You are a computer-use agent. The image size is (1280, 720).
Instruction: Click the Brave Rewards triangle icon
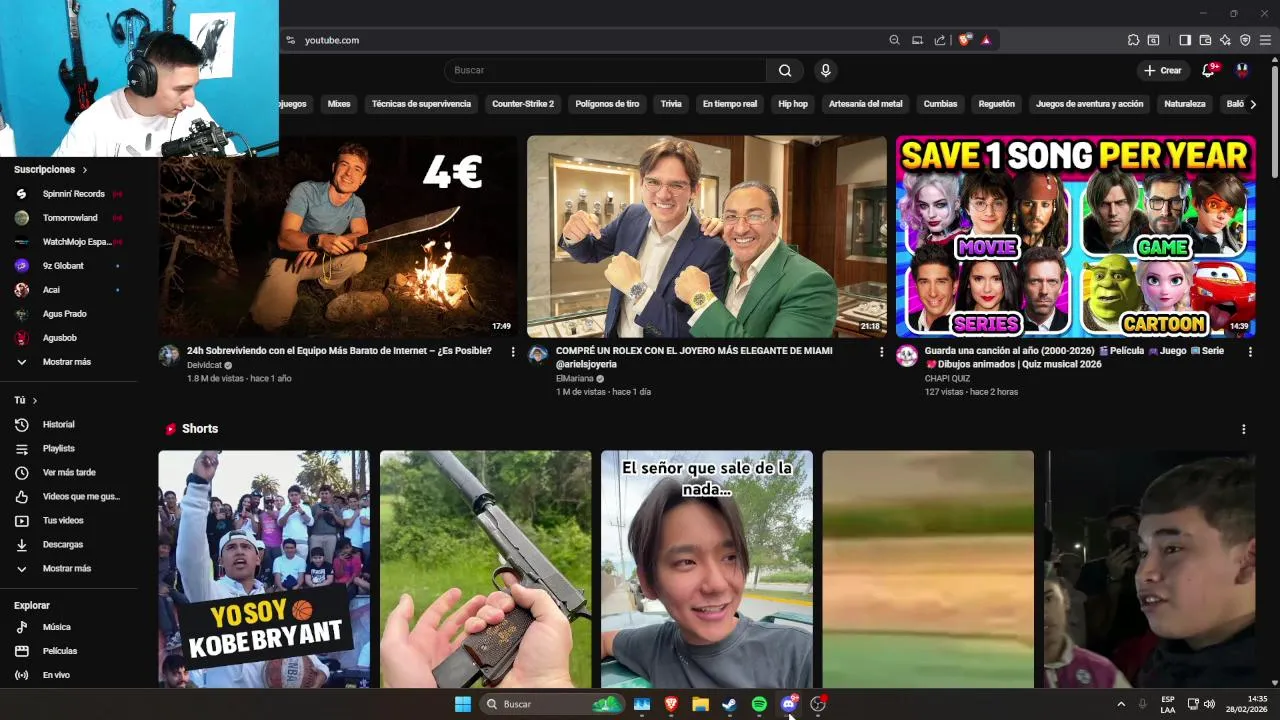click(x=986, y=40)
